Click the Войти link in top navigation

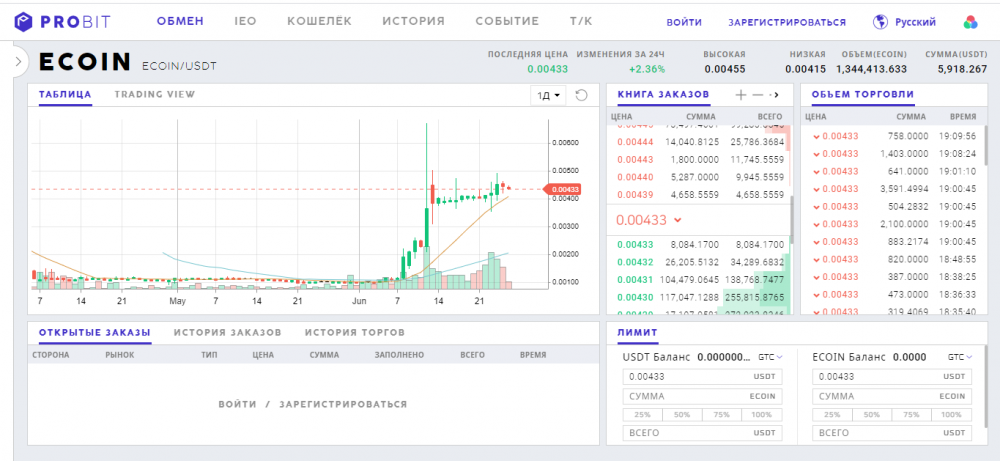(683, 22)
